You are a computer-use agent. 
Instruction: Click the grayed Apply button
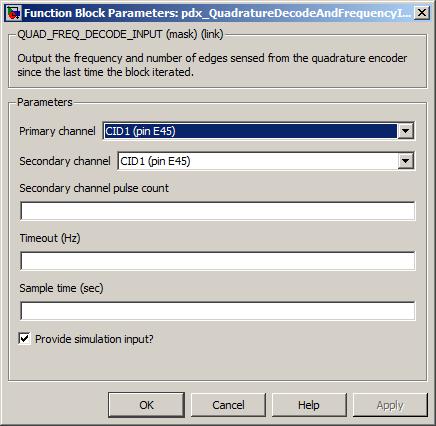coord(390,405)
